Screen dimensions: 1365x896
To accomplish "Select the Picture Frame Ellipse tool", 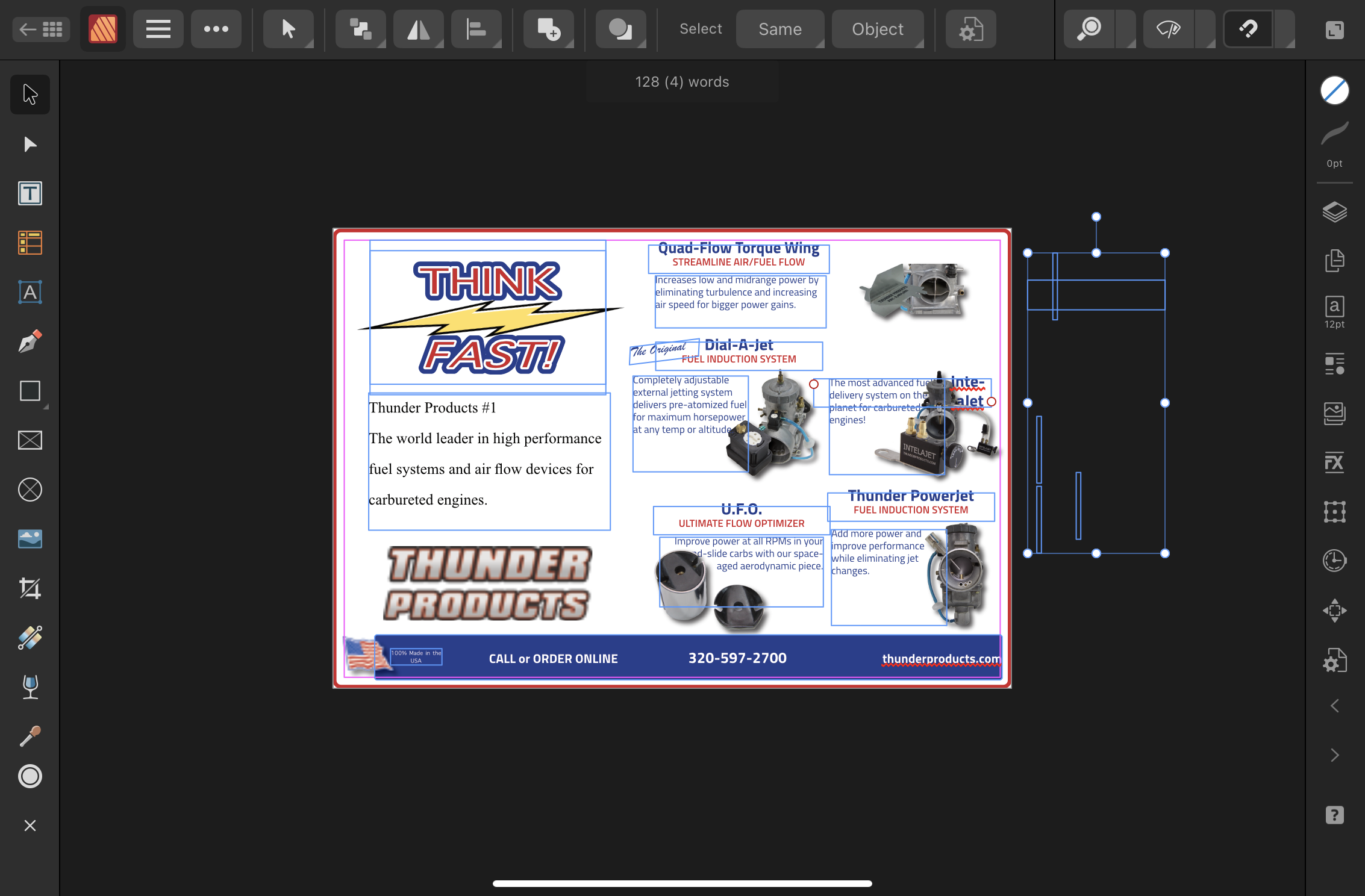I will [30, 490].
